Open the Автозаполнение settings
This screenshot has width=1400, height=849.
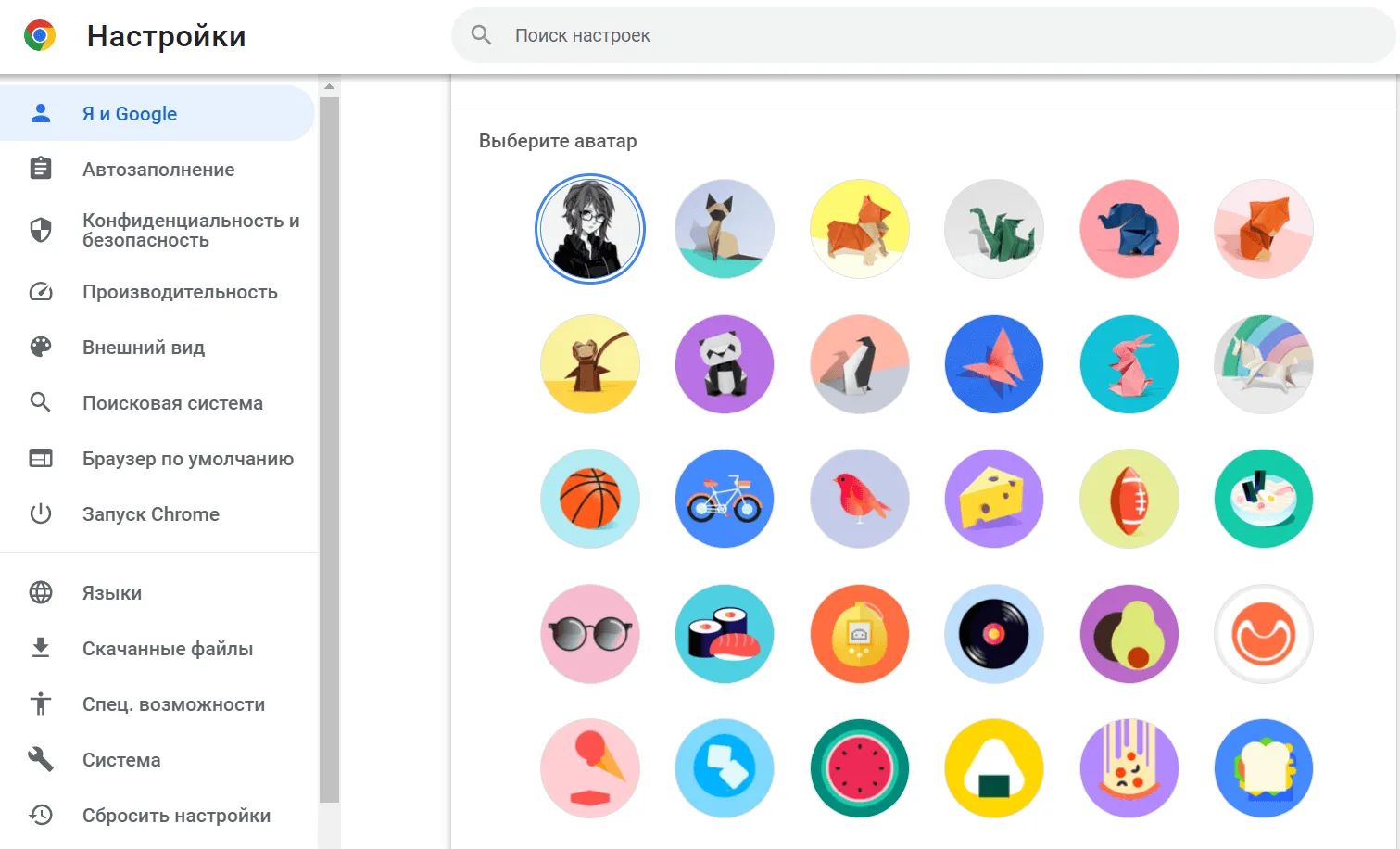pyautogui.click(x=158, y=169)
